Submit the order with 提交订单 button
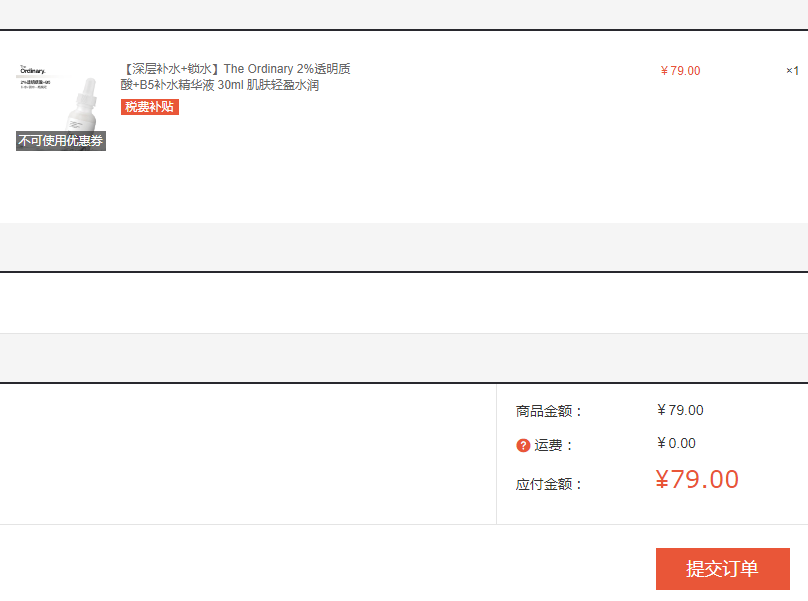Image resolution: width=808 pixels, height=601 pixels. (722, 569)
